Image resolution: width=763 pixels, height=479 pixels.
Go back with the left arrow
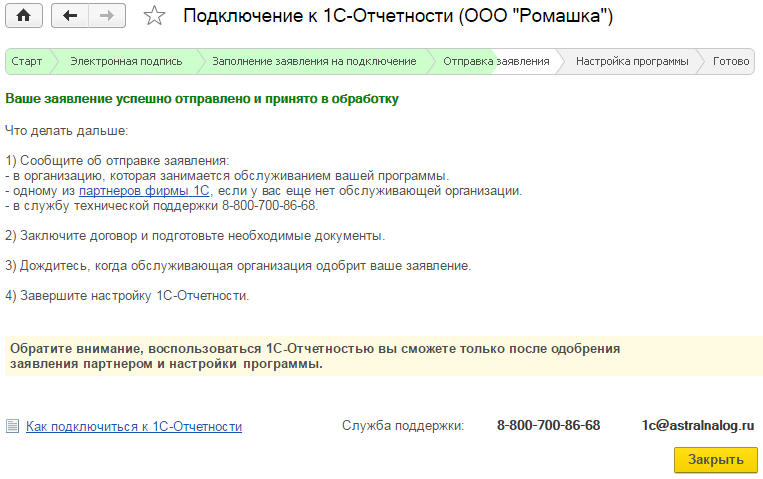[x=69, y=15]
